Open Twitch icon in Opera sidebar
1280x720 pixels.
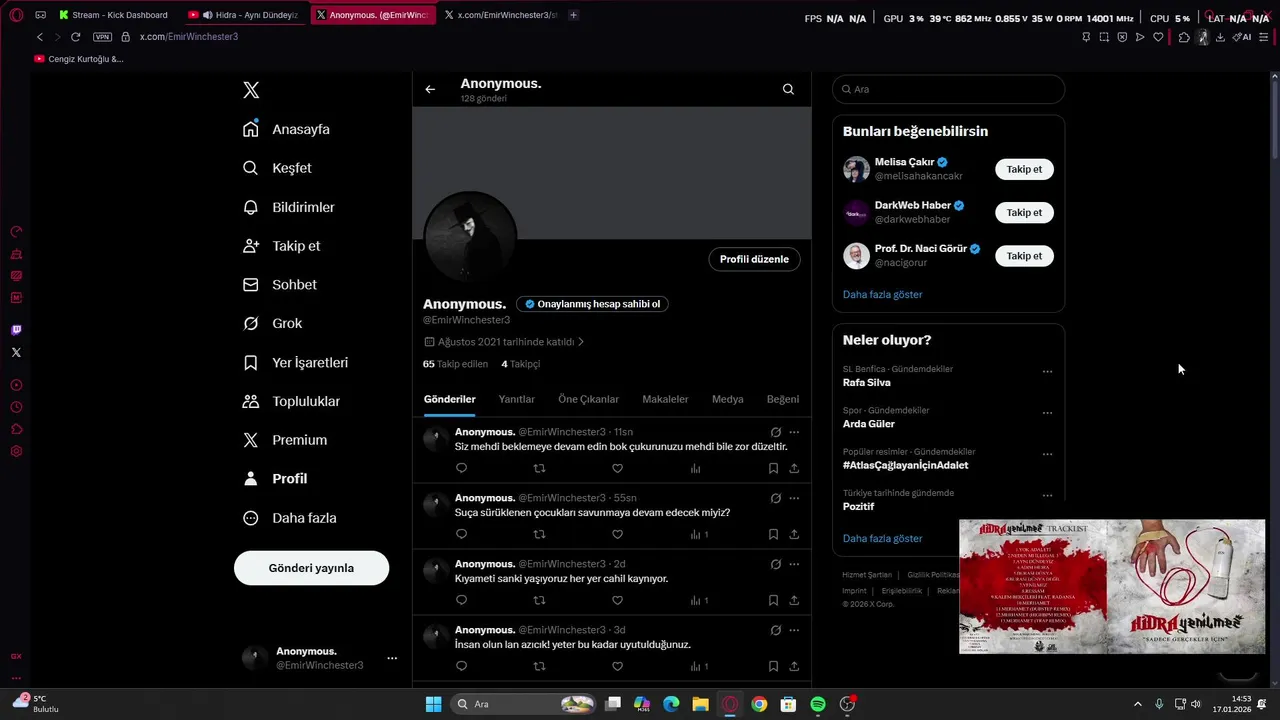(16, 330)
